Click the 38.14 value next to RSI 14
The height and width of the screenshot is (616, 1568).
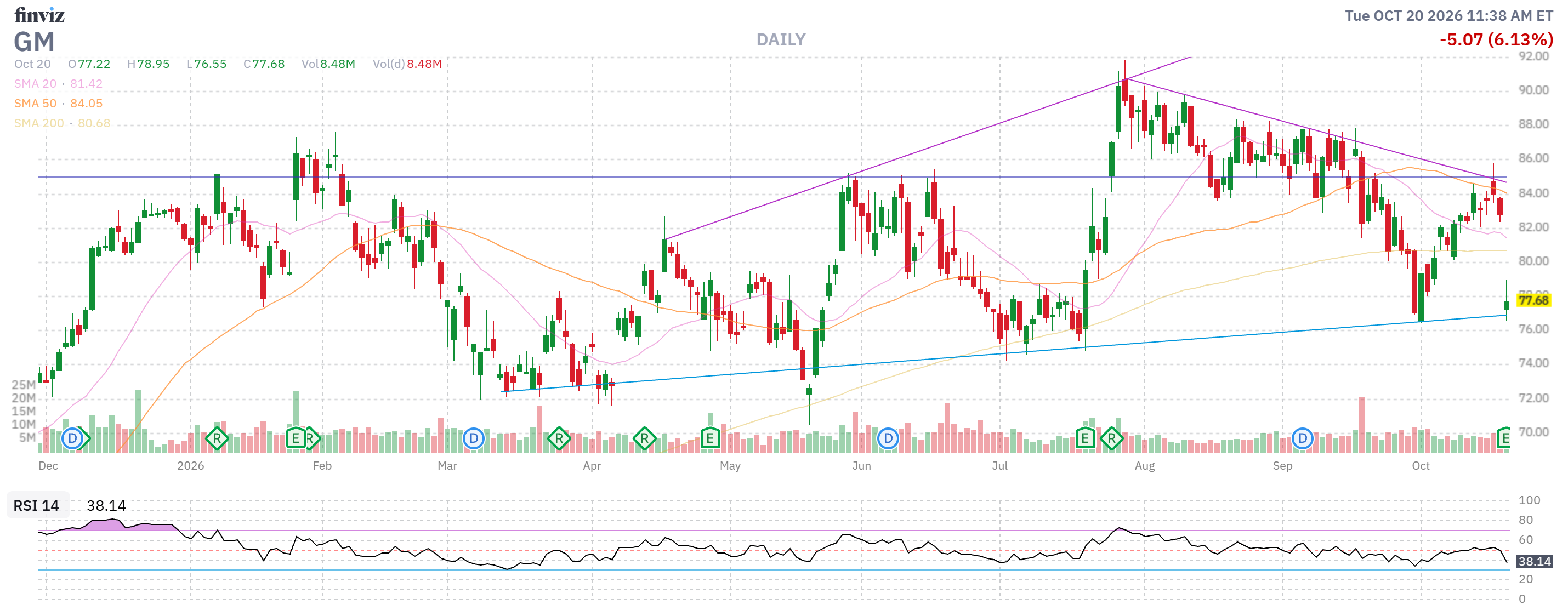pos(106,506)
